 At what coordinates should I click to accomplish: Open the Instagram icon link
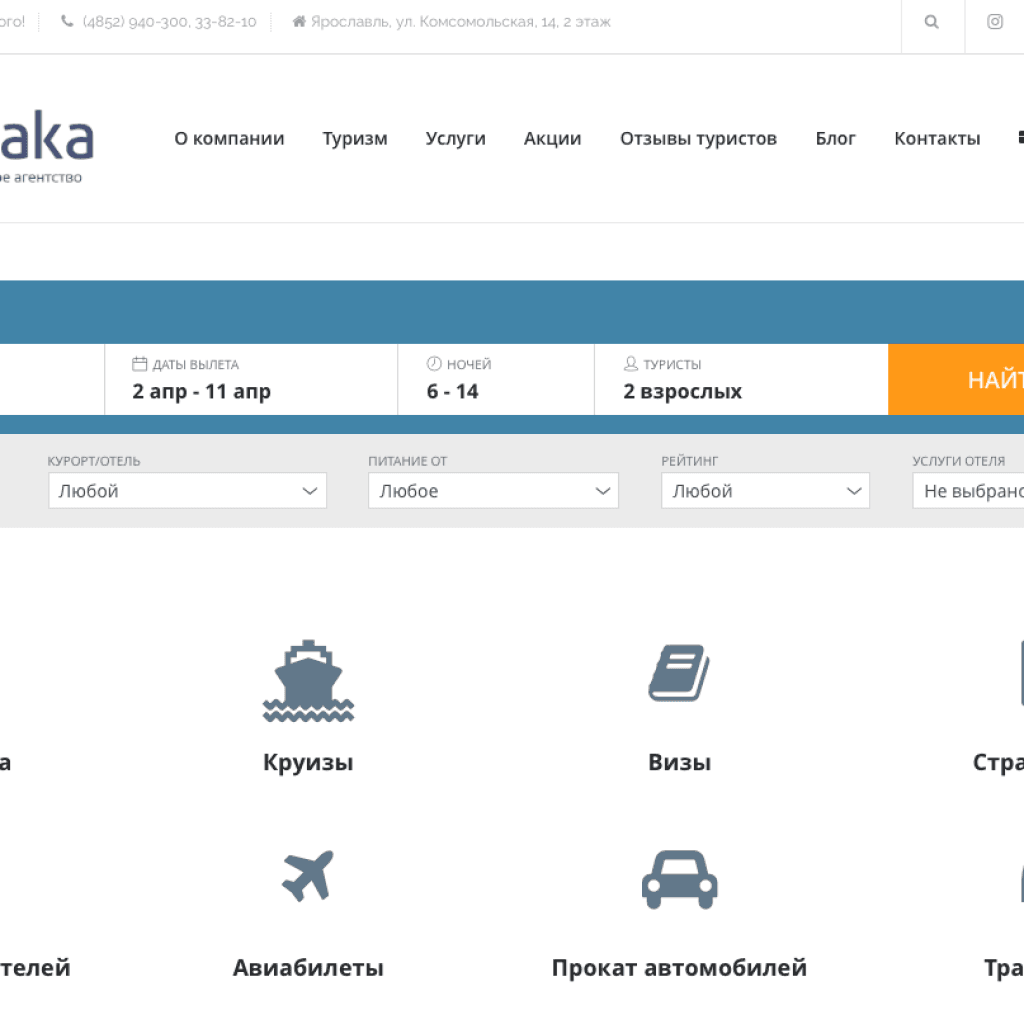pos(995,22)
